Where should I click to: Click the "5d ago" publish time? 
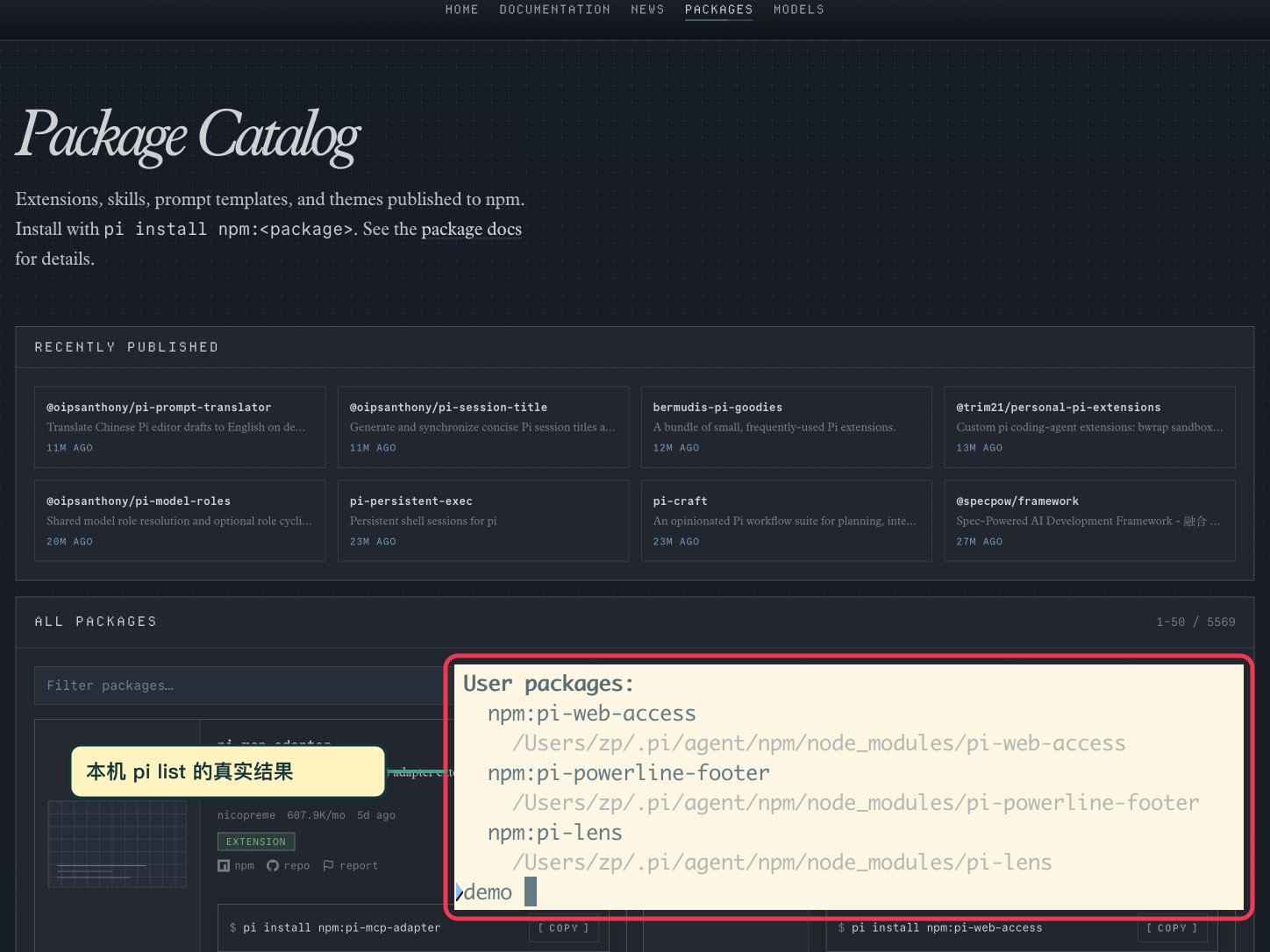click(x=376, y=815)
